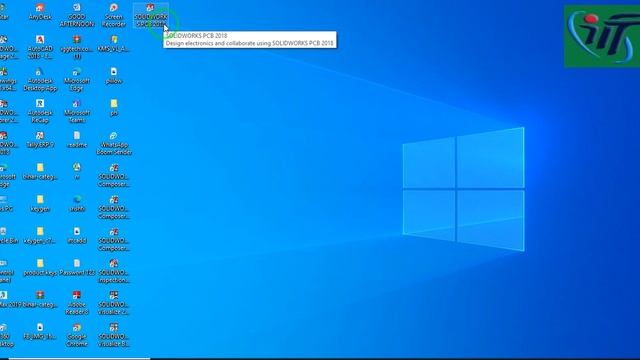
Task: Open the WhatsApp Boom Sender shortcut
Action: 114,143
